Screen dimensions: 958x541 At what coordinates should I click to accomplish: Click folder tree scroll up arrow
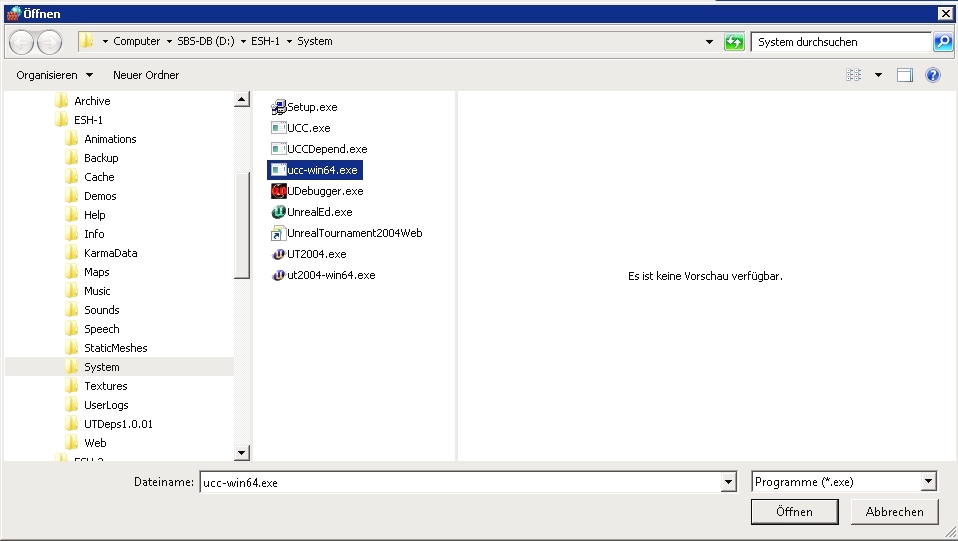242,99
